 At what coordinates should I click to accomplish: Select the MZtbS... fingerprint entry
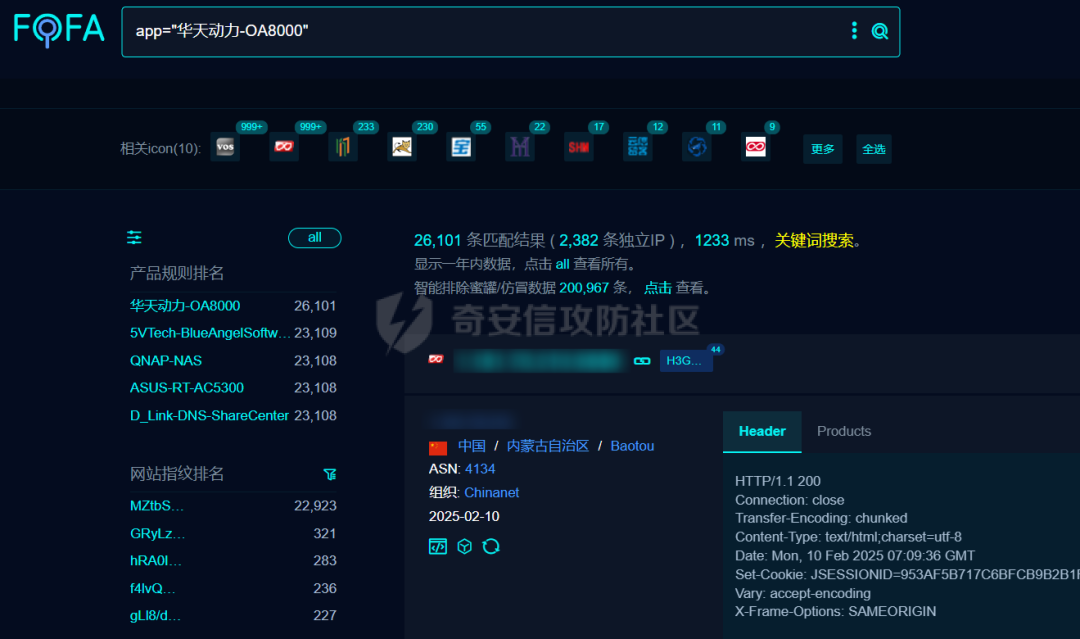157,506
